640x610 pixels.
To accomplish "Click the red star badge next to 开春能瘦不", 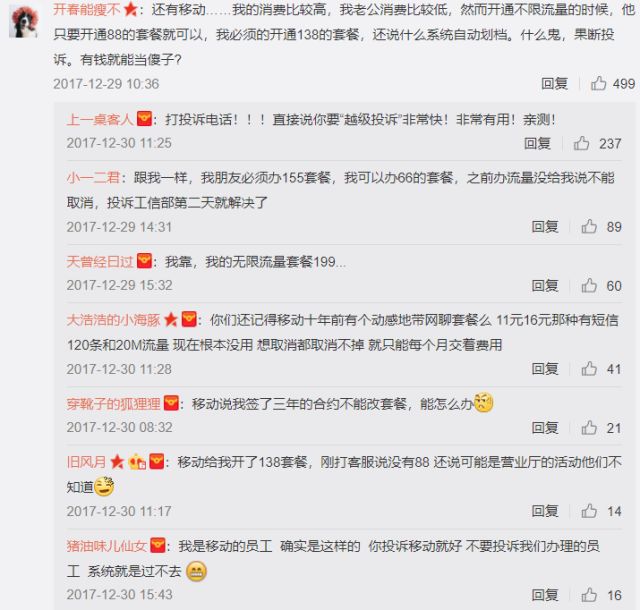I will click(130, 9).
